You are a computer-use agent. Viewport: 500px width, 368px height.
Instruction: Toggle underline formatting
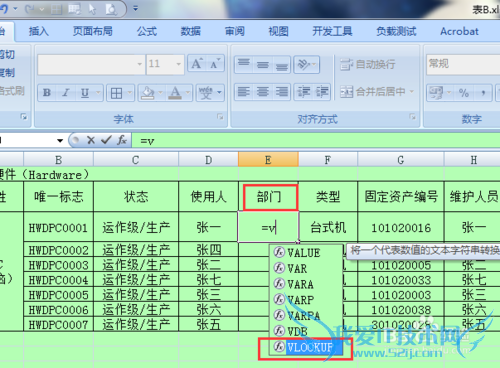(x=85, y=92)
